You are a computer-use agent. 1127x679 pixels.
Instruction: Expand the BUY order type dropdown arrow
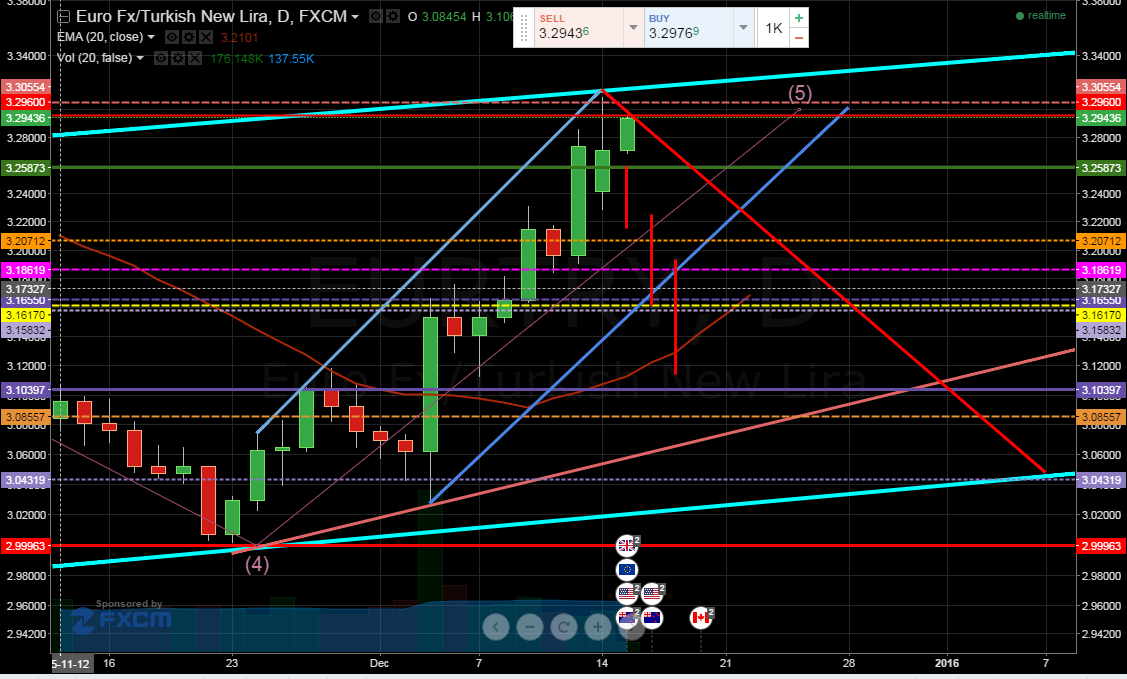click(x=743, y=28)
